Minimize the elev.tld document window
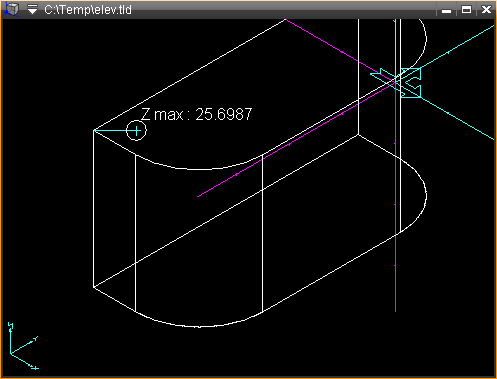The width and height of the screenshot is (497, 379). [x=446, y=10]
